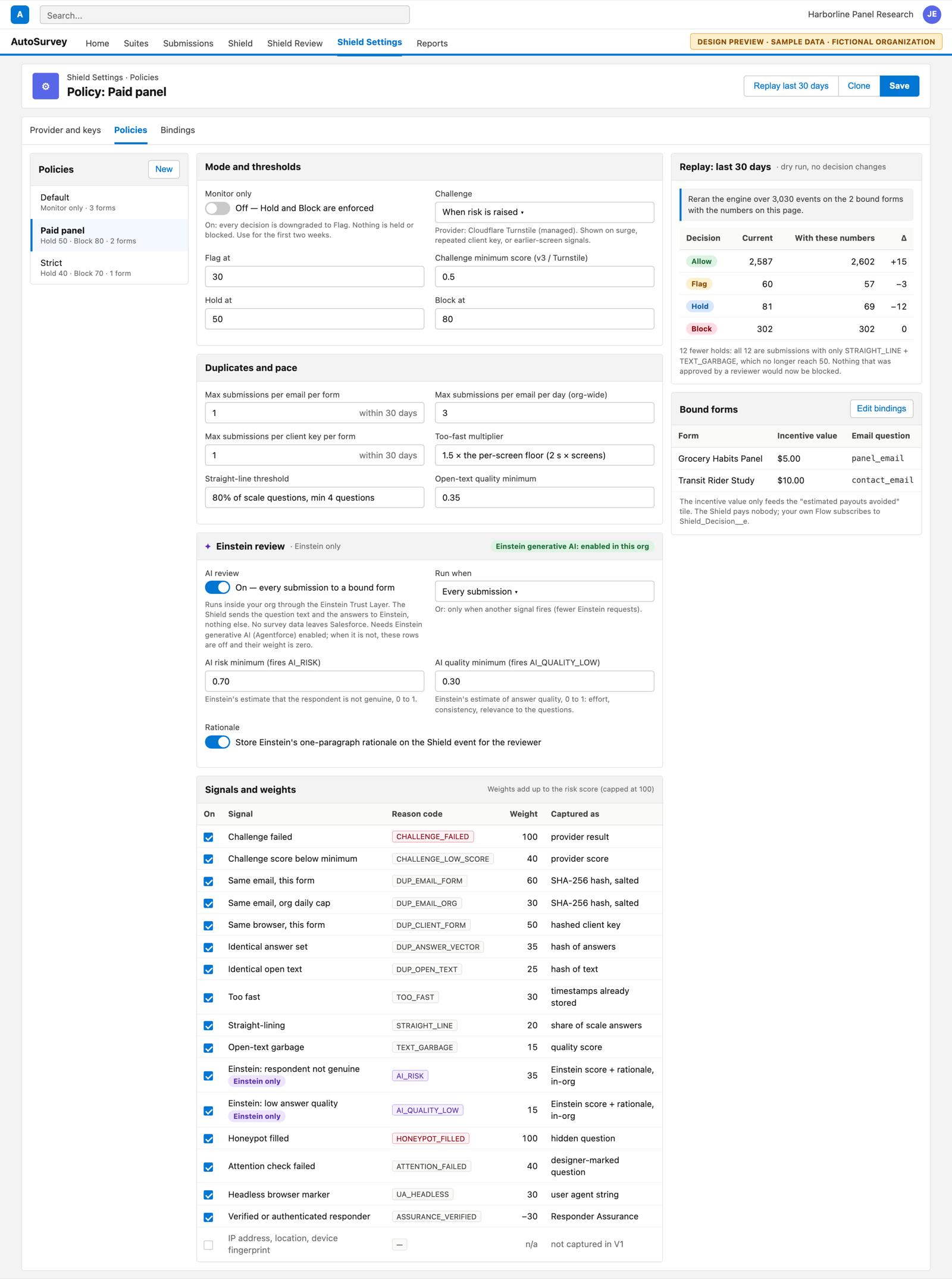The height and width of the screenshot is (1279, 952).
Task: Click the Search field at the top
Action: pos(224,15)
